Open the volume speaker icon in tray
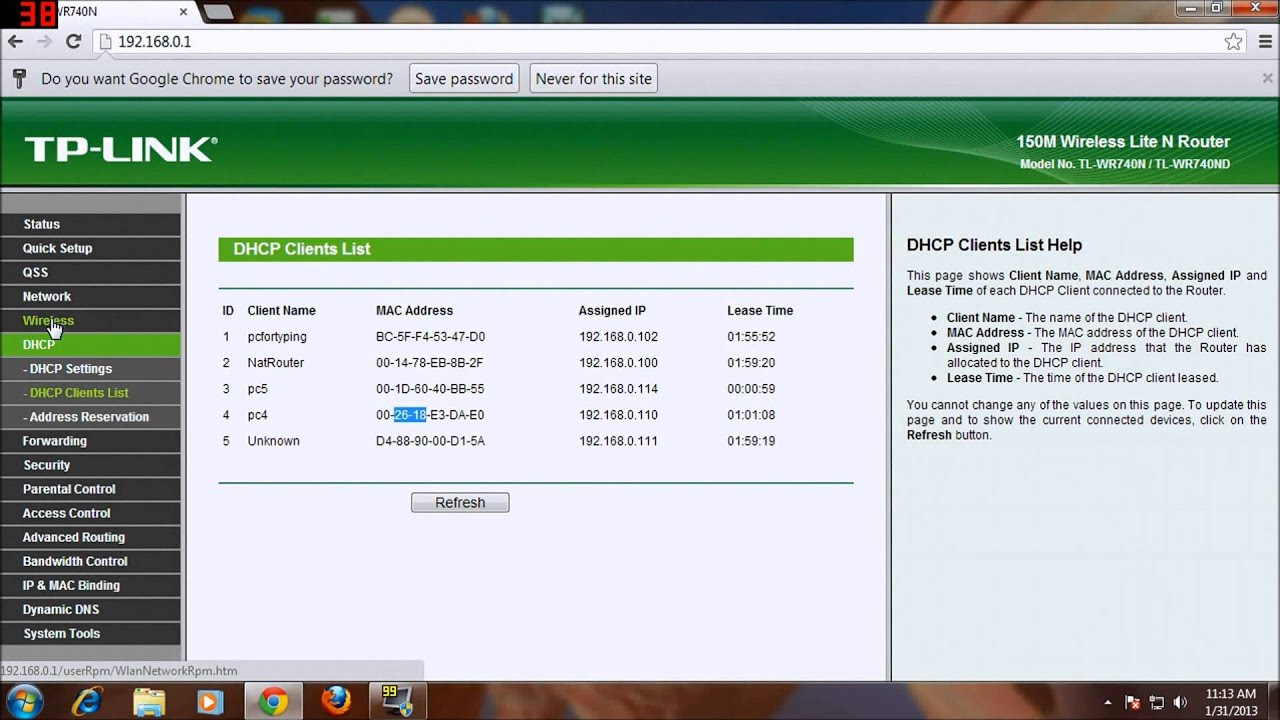This screenshot has height=720, width=1280. click(1180, 702)
